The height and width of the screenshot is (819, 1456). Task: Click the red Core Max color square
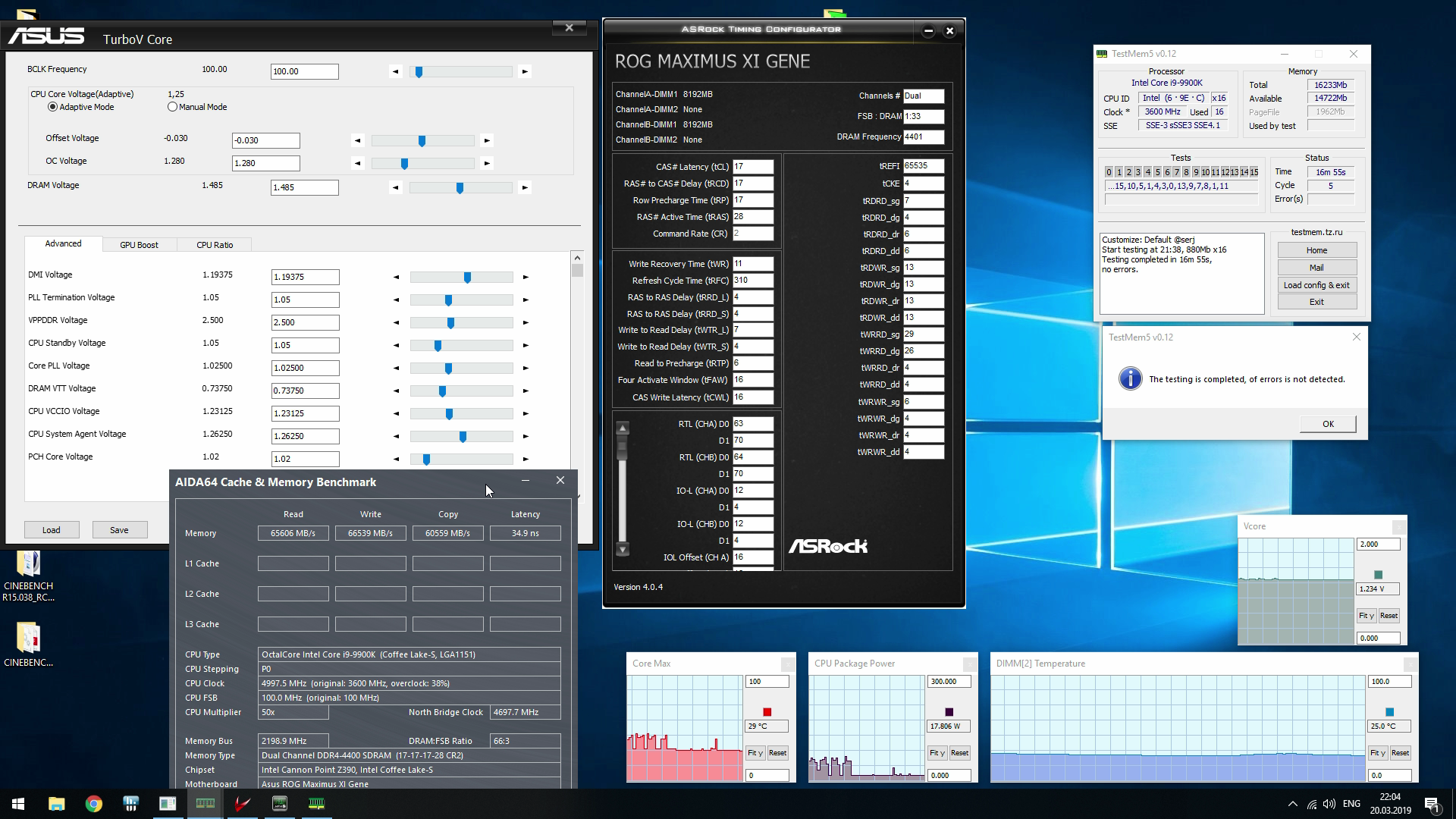(767, 712)
